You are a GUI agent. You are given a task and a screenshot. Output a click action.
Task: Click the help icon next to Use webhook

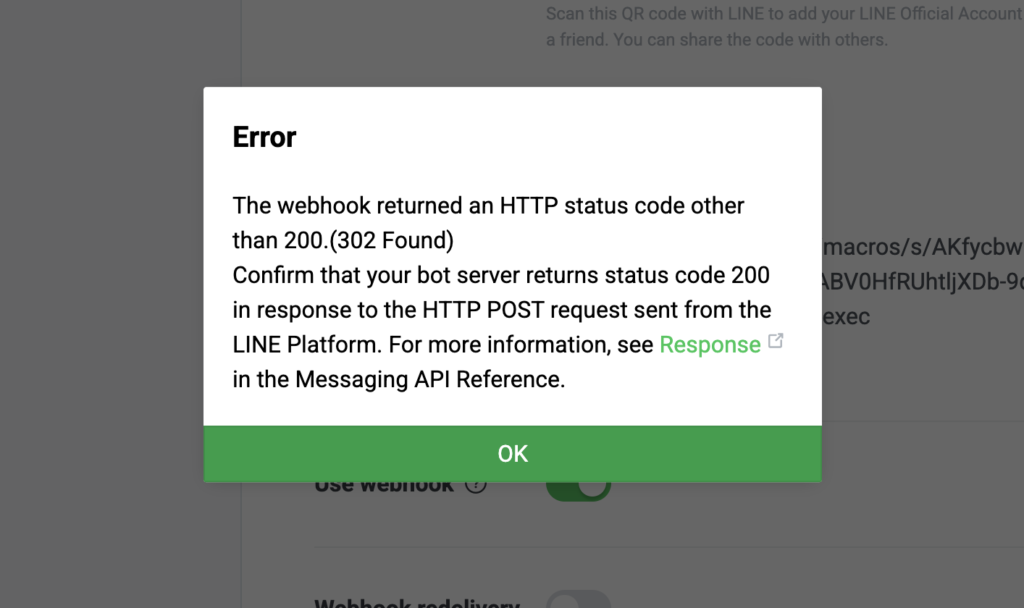476,486
